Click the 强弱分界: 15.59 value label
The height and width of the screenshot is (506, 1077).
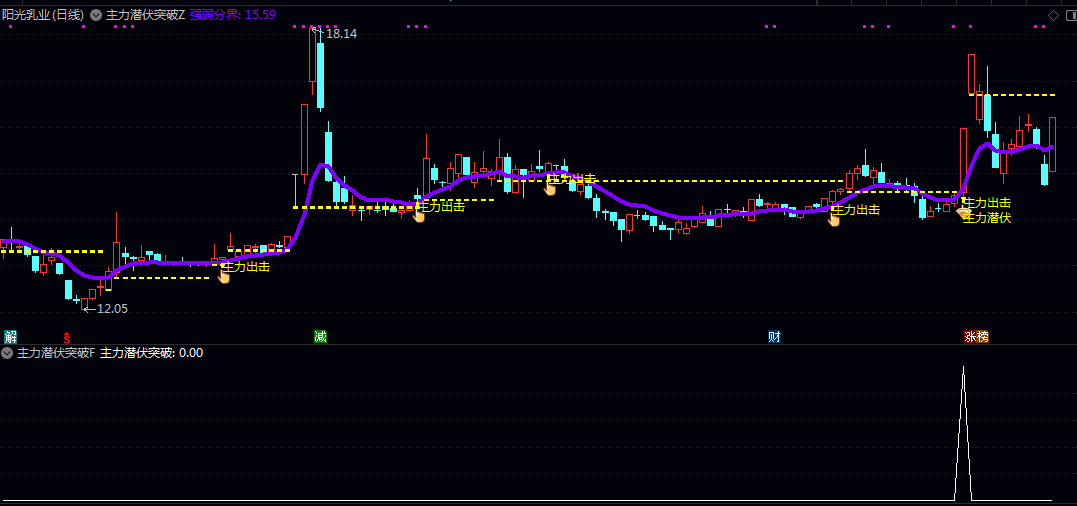(x=233, y=14)
